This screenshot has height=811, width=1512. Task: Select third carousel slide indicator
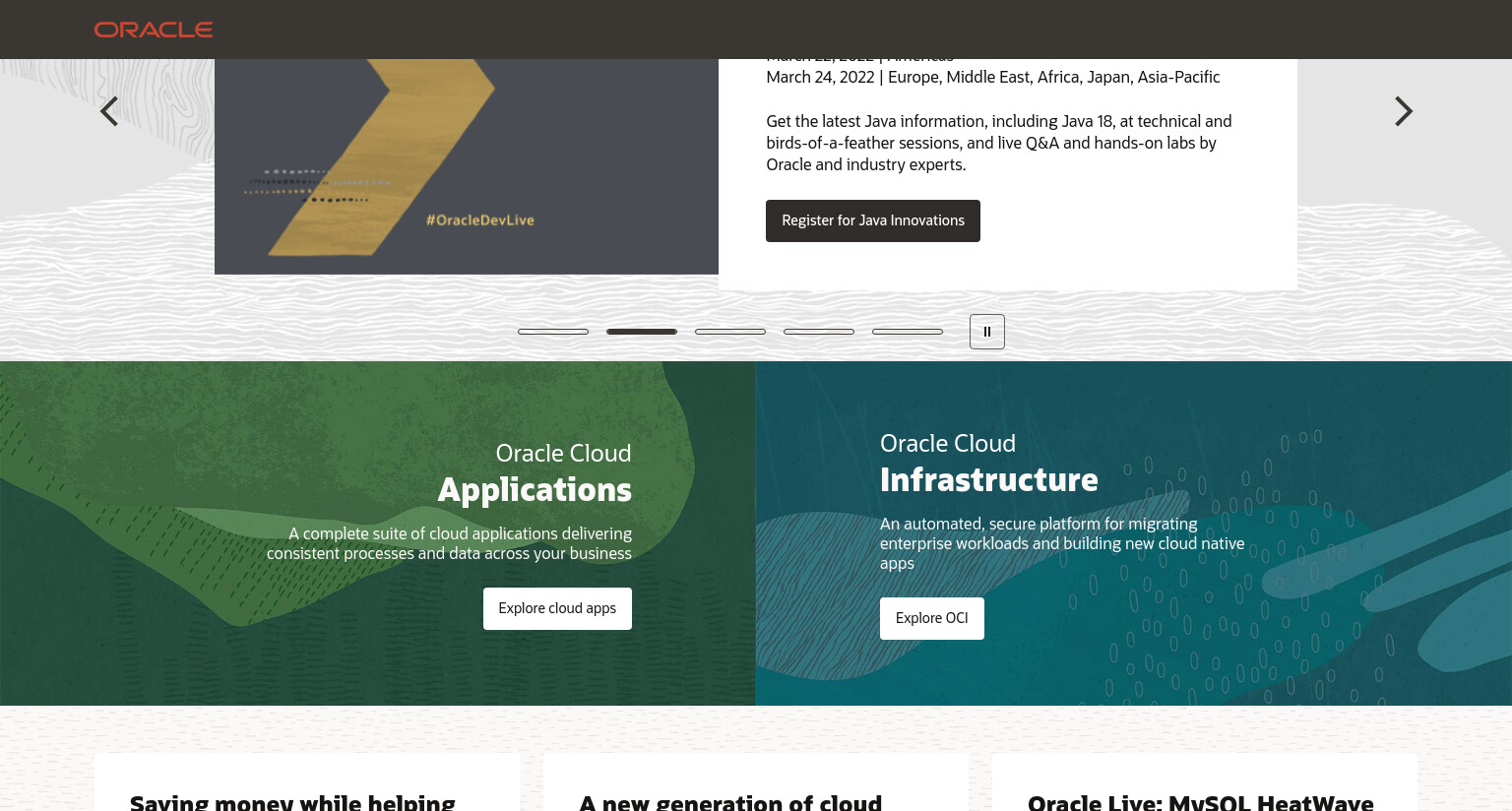coord(730,332)
